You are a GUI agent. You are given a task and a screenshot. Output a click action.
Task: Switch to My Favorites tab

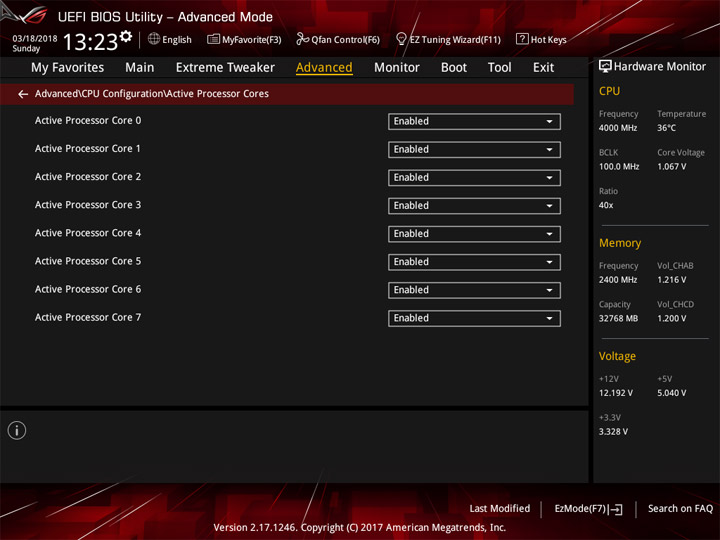coord(68,68)
